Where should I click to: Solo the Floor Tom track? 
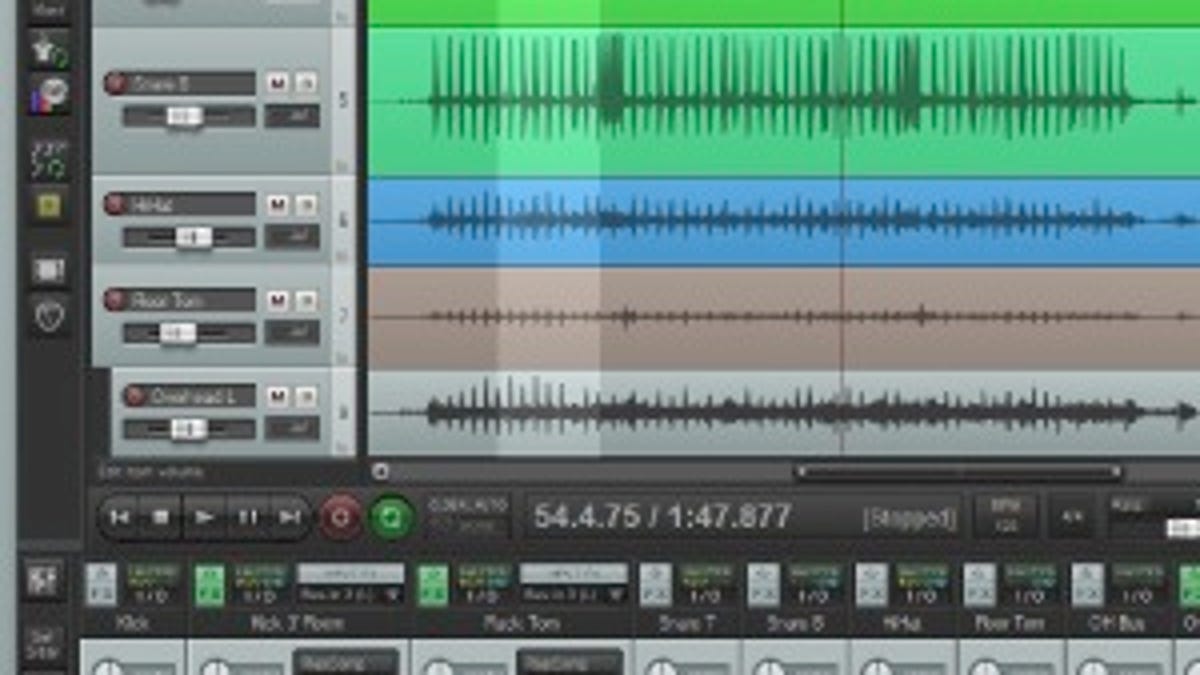pos(306,300)
